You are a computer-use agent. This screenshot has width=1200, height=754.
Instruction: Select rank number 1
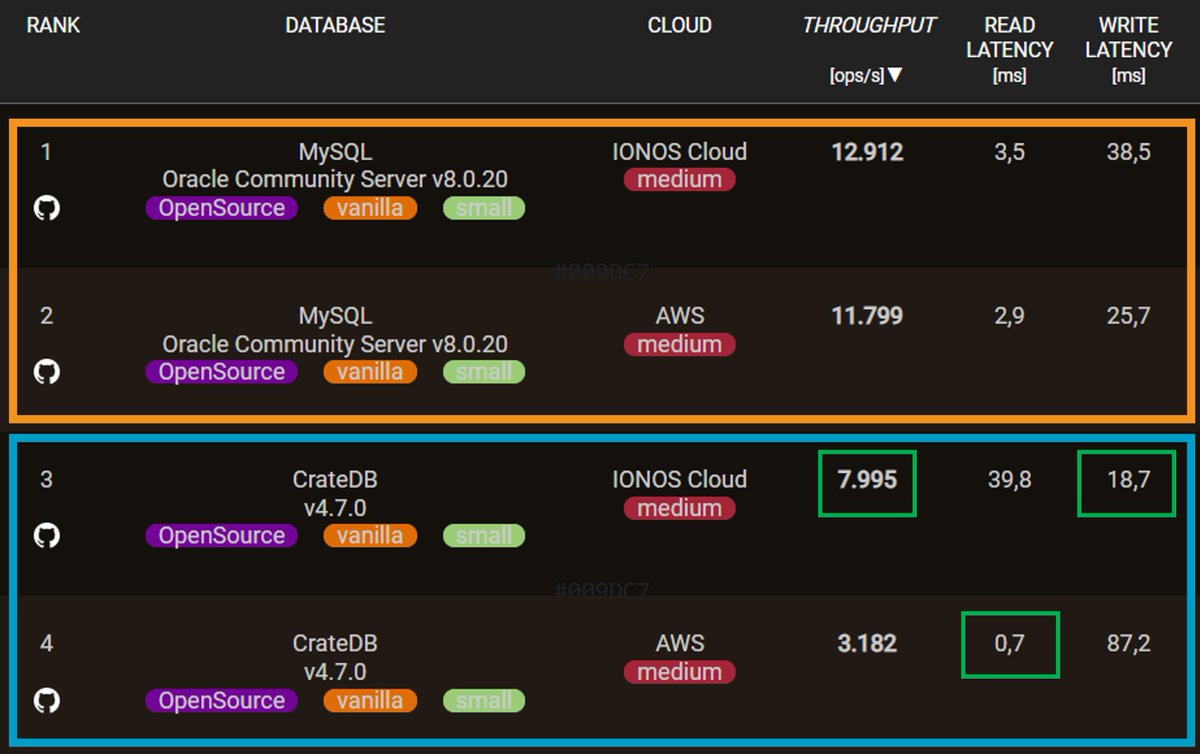46,152
